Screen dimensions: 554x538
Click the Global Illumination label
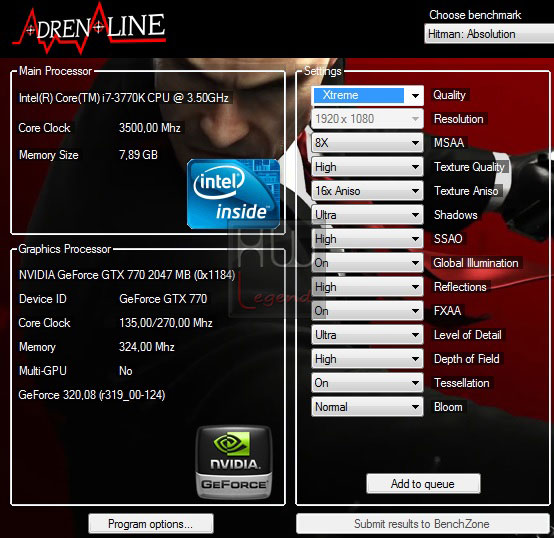click(476, 263)
